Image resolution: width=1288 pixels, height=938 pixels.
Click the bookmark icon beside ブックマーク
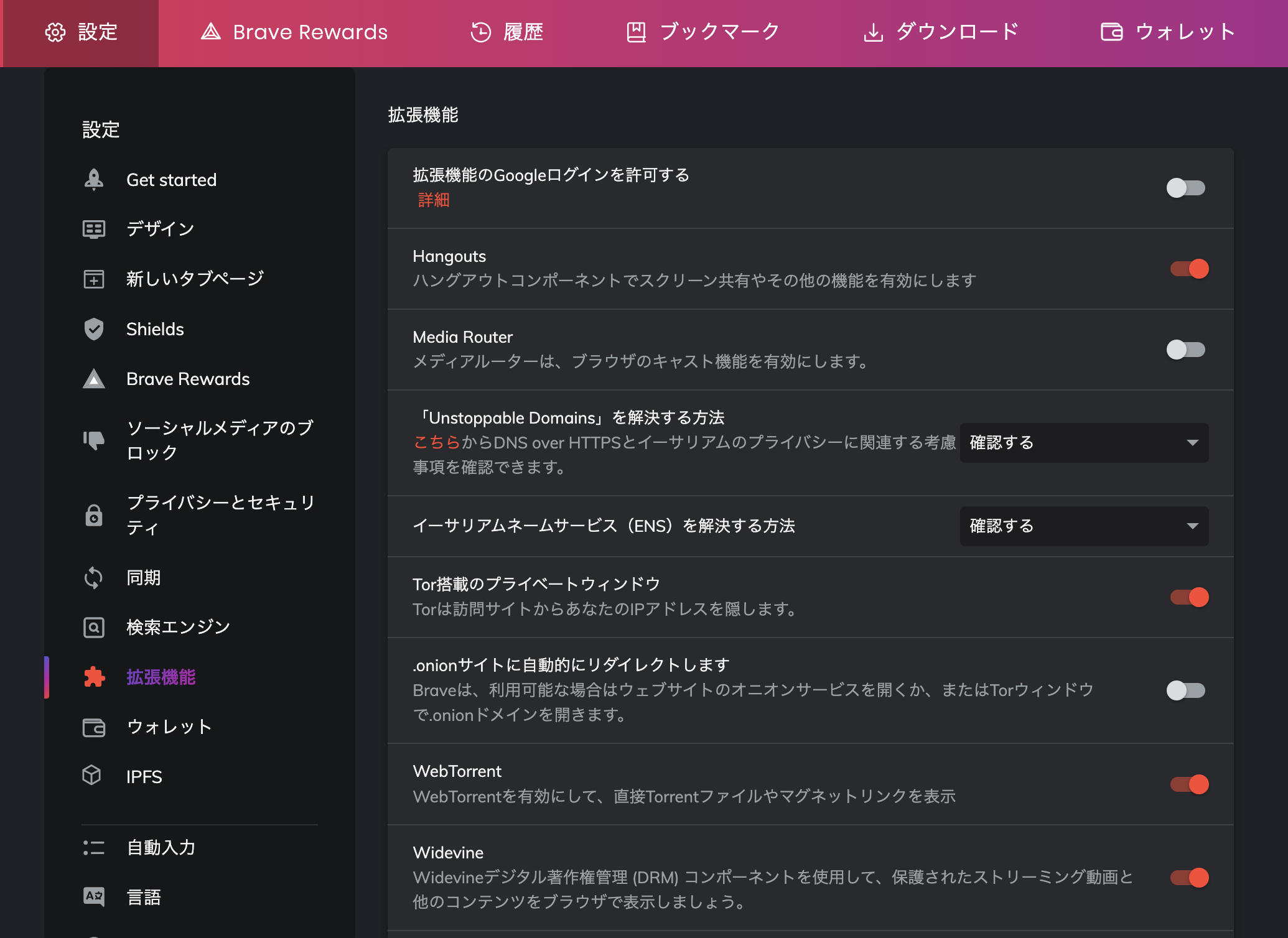pos(636,32)
